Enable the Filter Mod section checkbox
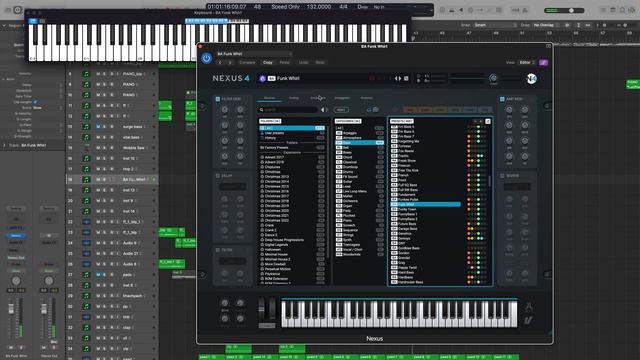Viewport: 640px width, 360px height. coord(218,99)
